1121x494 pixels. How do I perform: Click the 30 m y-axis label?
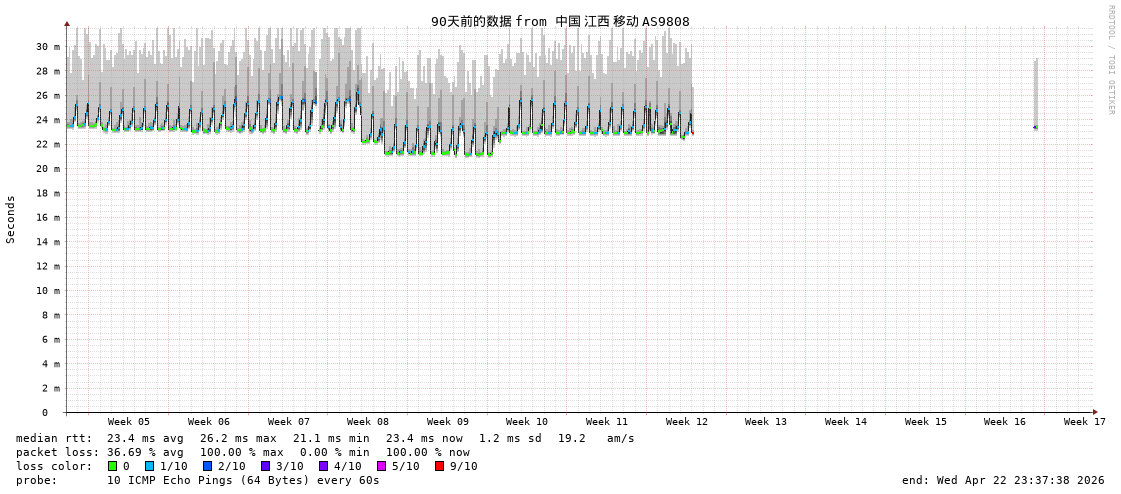pyautogui.click(x=48, y=47)
